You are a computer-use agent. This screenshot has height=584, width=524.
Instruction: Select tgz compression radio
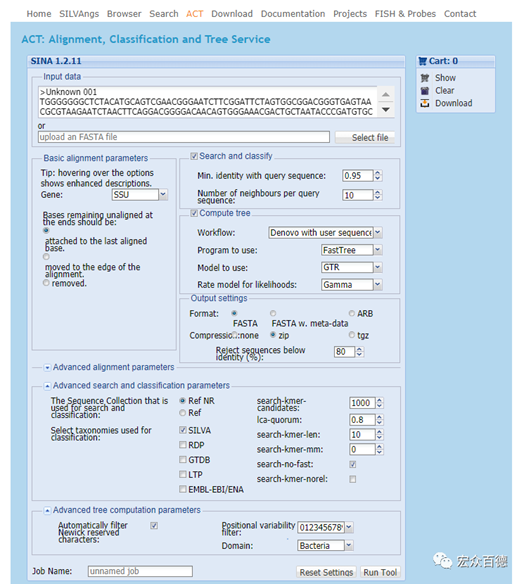pos(352,335)
